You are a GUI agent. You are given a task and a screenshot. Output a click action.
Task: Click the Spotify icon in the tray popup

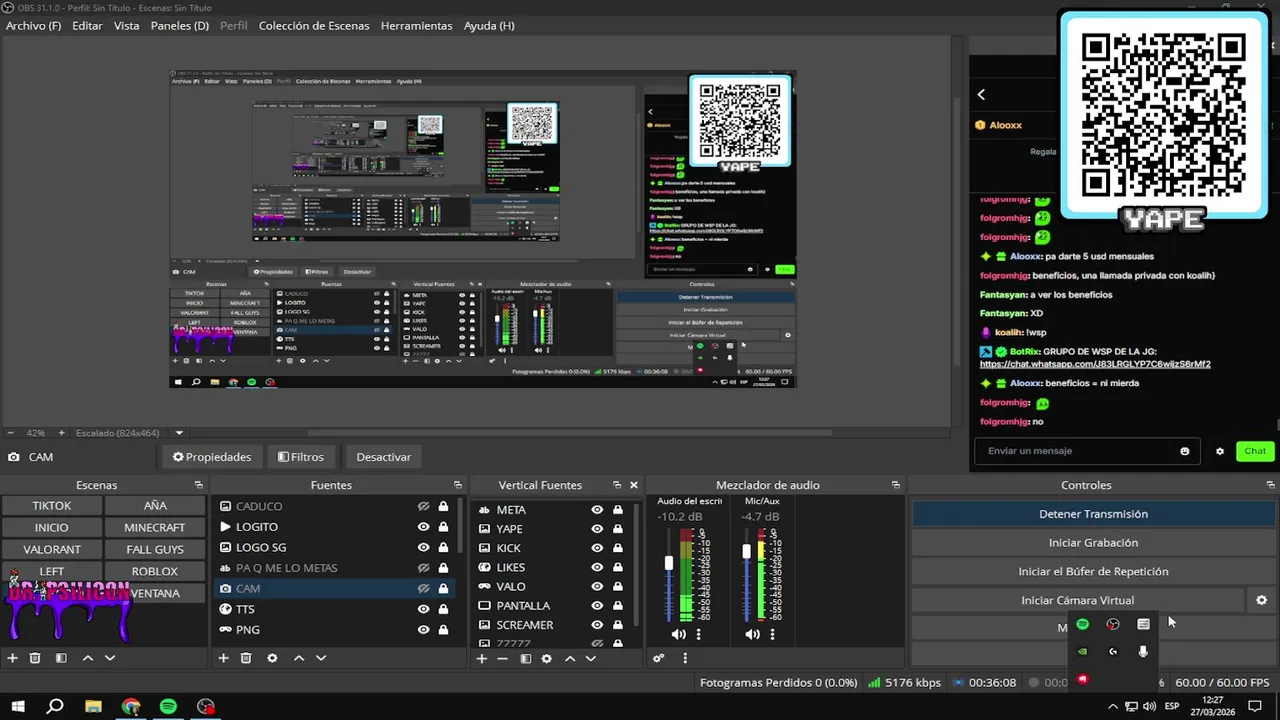tap(1082, 624)
